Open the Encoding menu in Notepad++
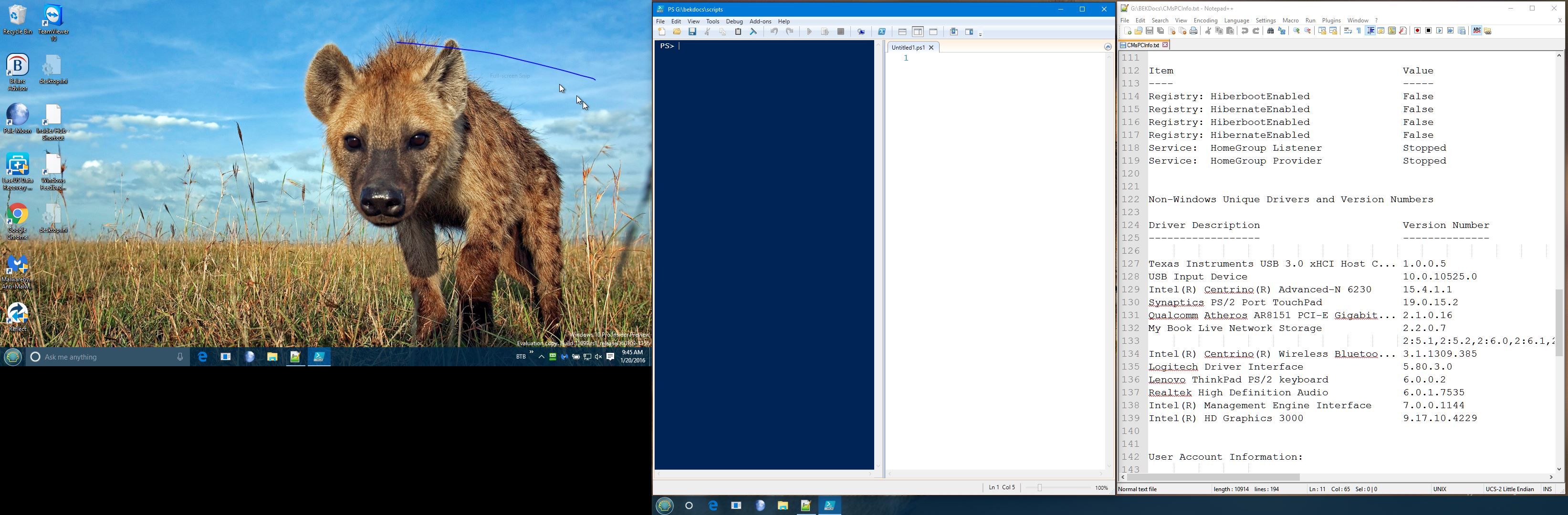 click(x=1205, y=21)
